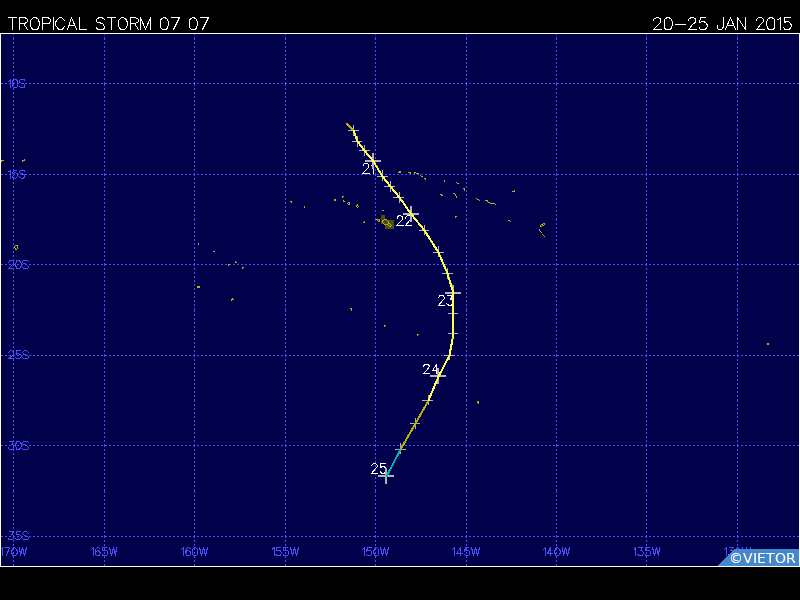Click the day 25 final position label
Viewport: 800px width, 600px height.
378,468
